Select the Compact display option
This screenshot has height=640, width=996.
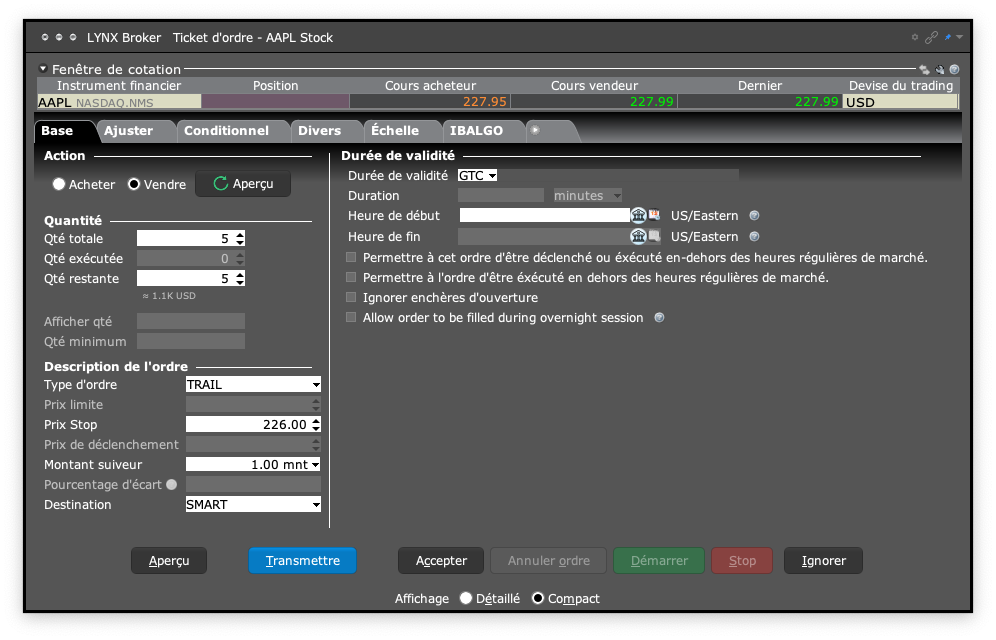(x=537, y=598)
